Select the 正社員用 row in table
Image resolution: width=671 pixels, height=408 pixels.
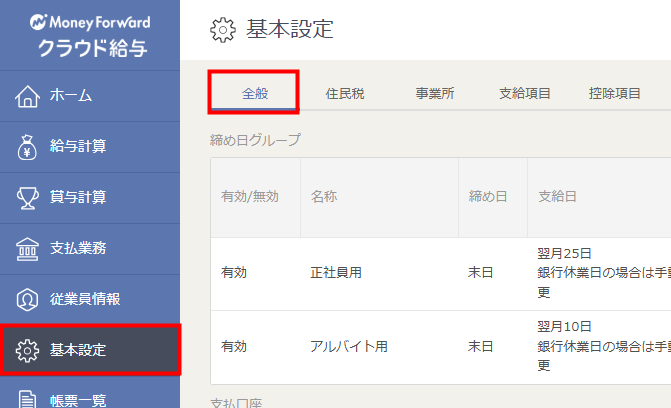(336, 273)
